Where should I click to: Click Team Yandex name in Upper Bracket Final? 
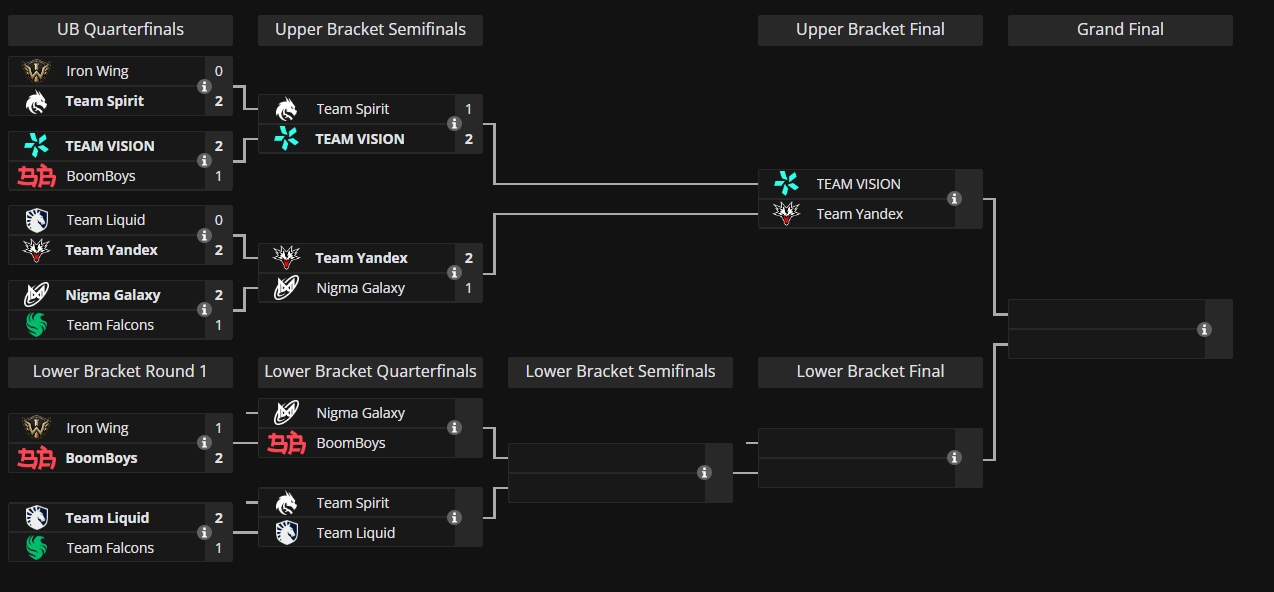click(860, 214)
